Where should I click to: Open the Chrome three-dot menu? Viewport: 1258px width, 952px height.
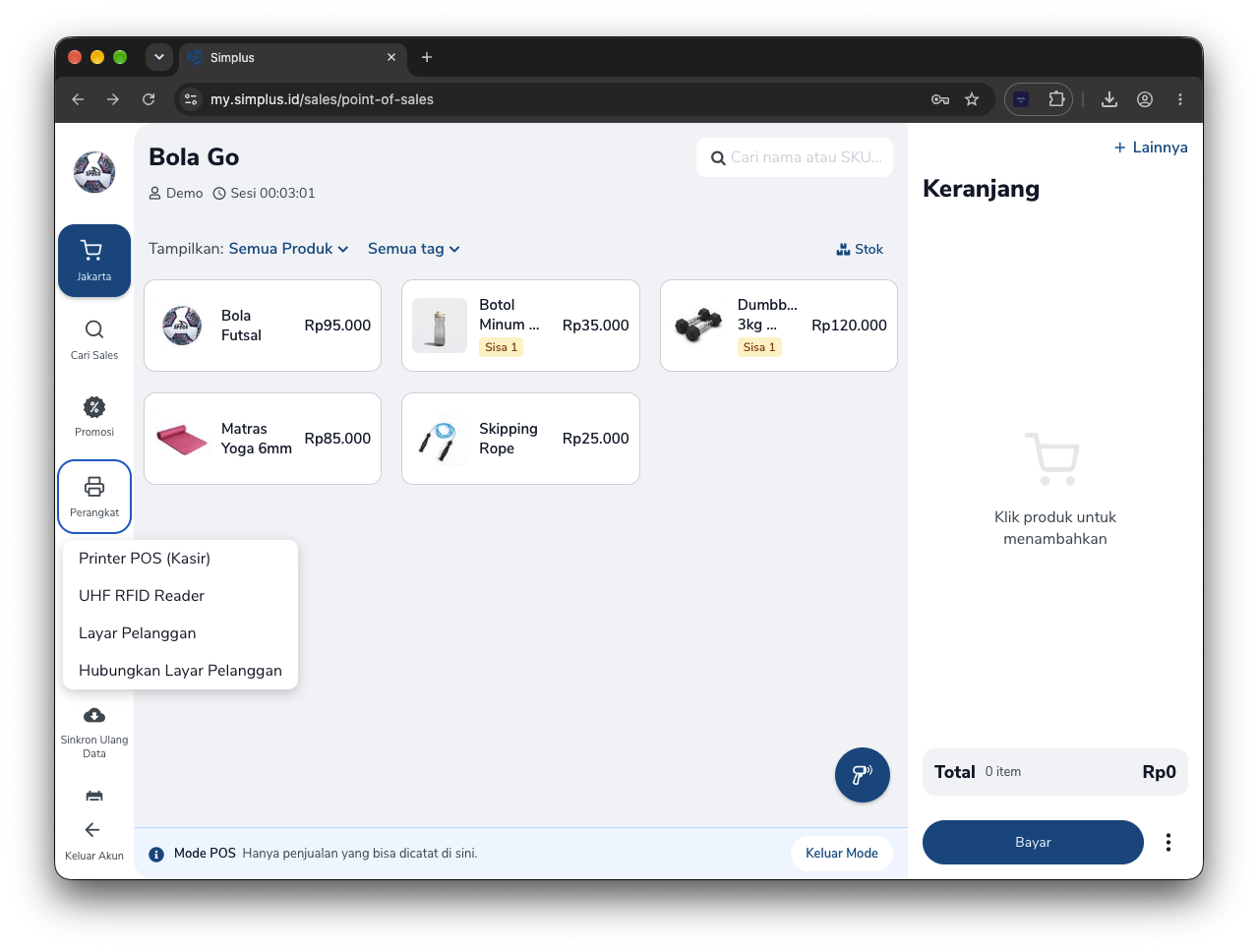[1180, 99]
